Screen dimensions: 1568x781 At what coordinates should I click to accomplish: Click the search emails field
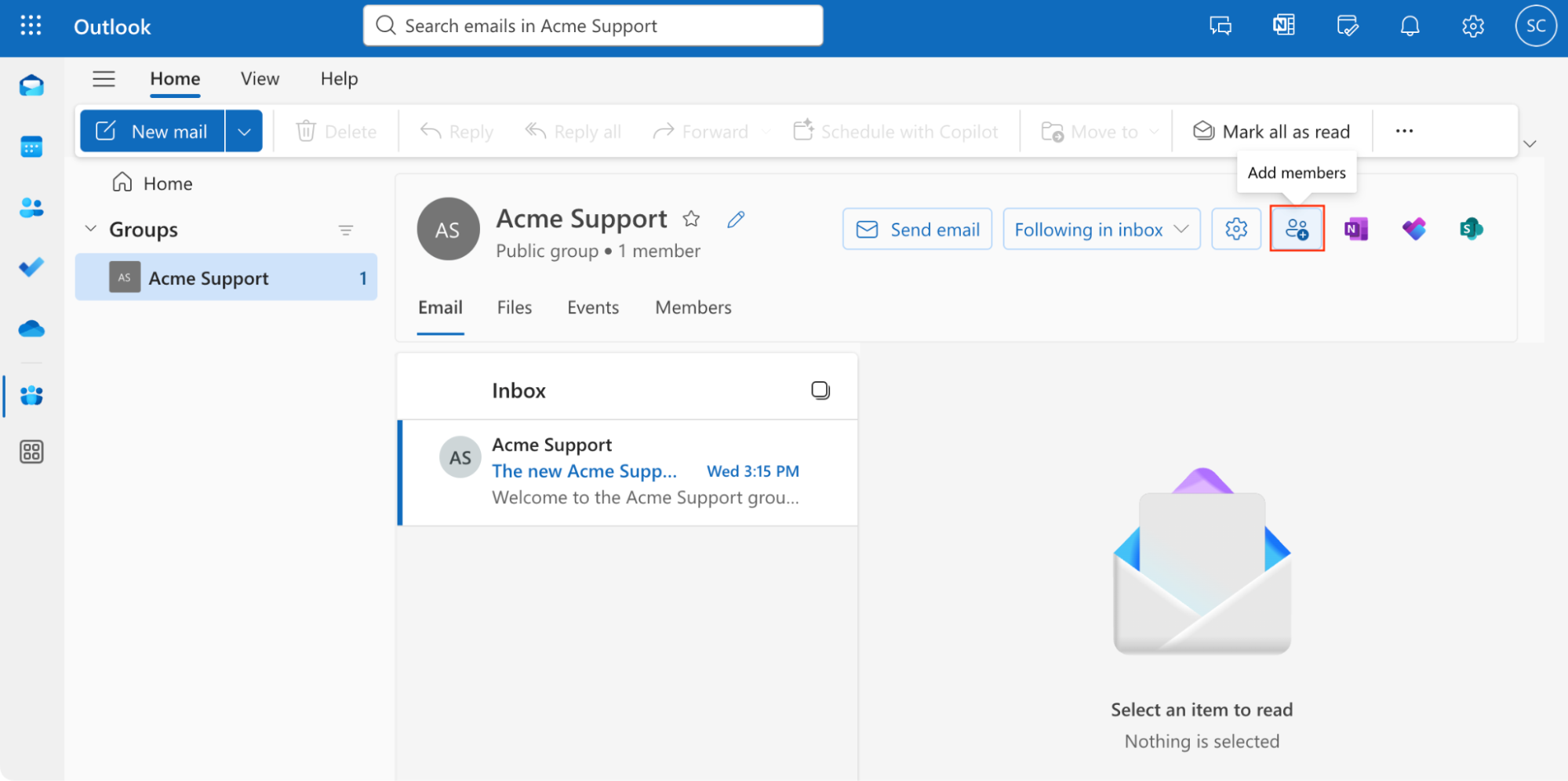593,26
